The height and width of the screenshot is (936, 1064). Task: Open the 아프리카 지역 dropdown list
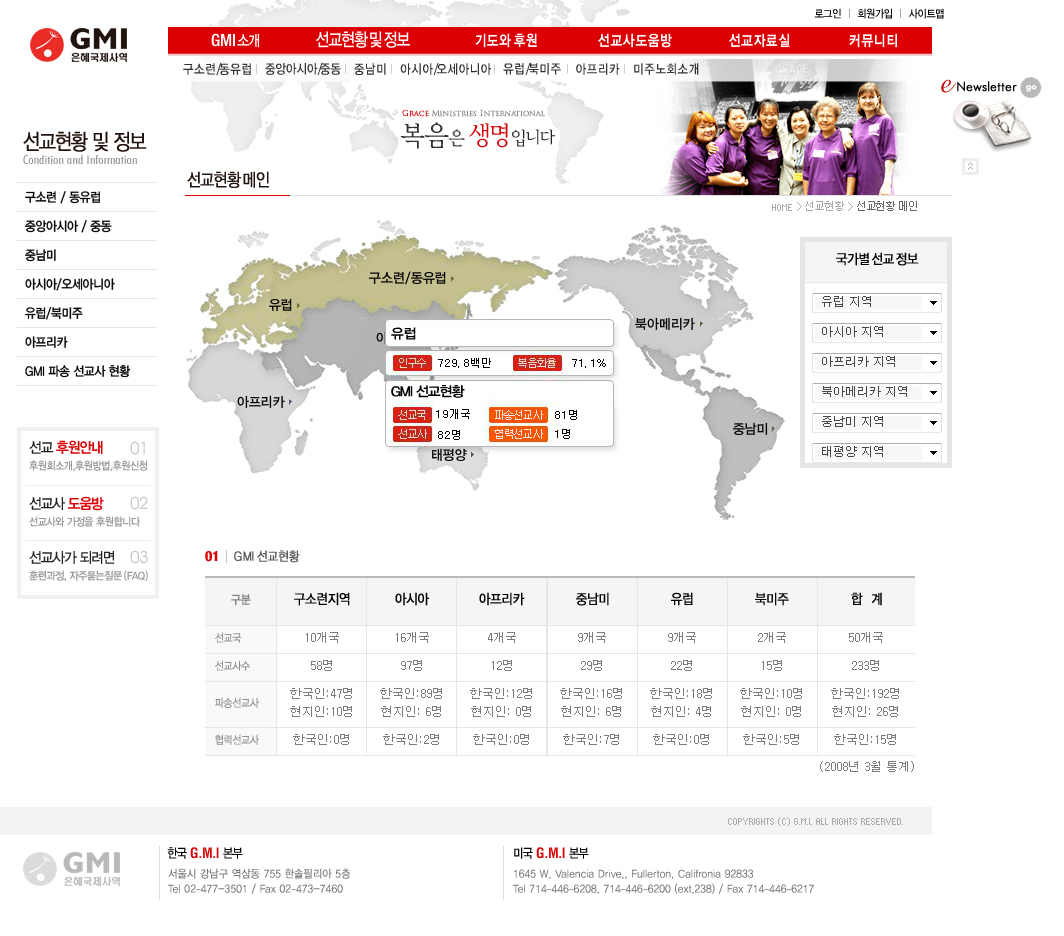click(x=876, y=362)
